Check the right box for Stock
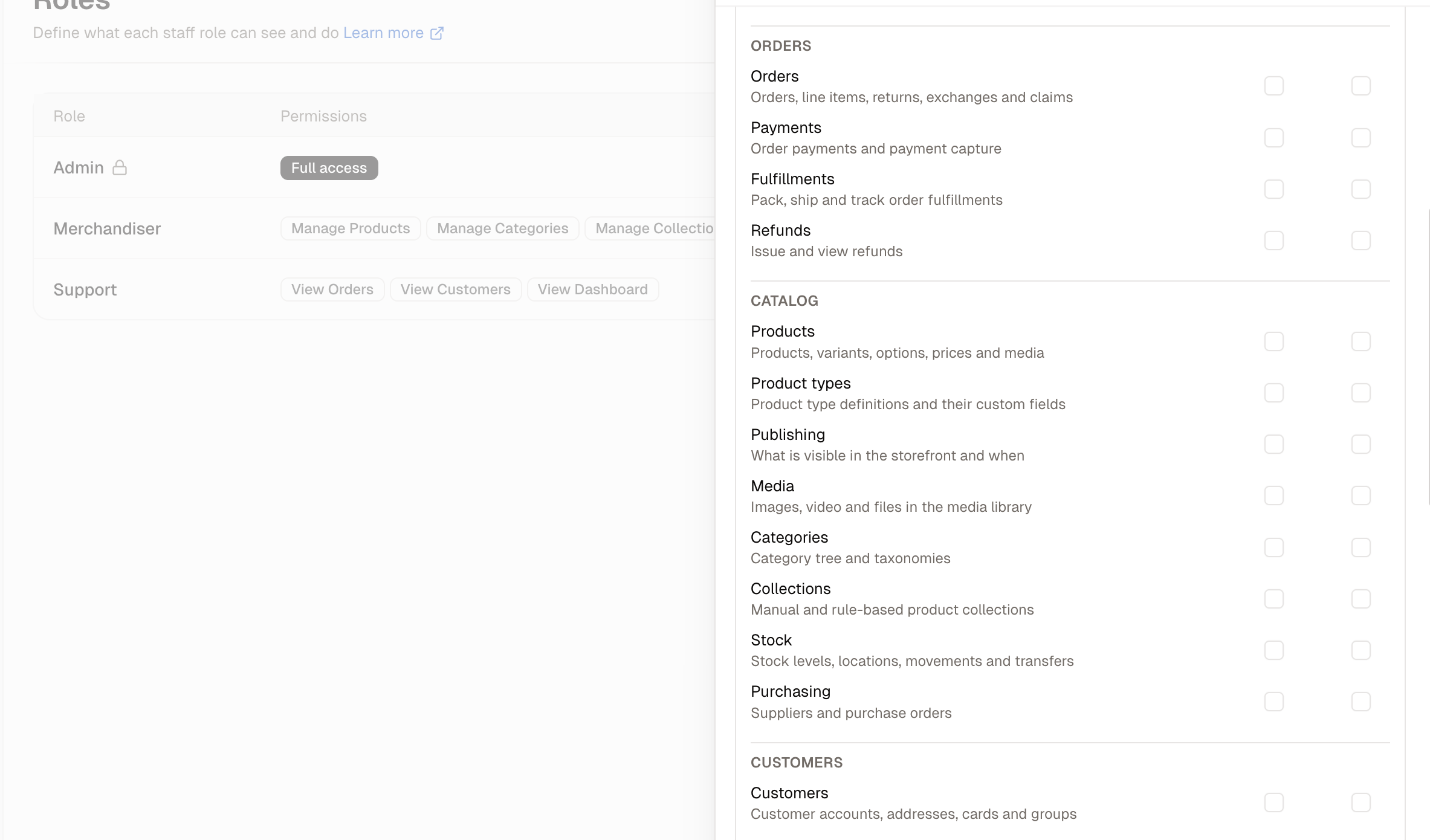1430x840 pixels. (x=1361, y=650)
